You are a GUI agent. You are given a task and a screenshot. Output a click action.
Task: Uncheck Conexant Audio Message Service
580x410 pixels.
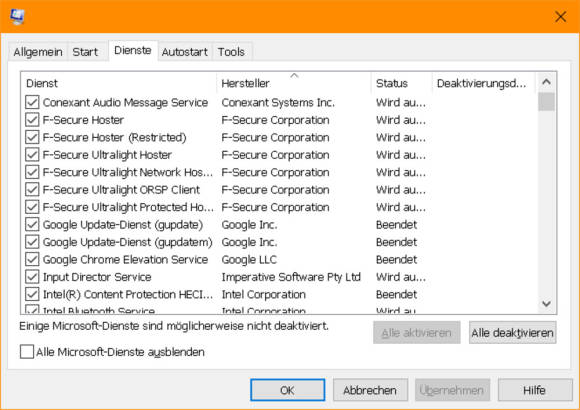click(32, 102)
